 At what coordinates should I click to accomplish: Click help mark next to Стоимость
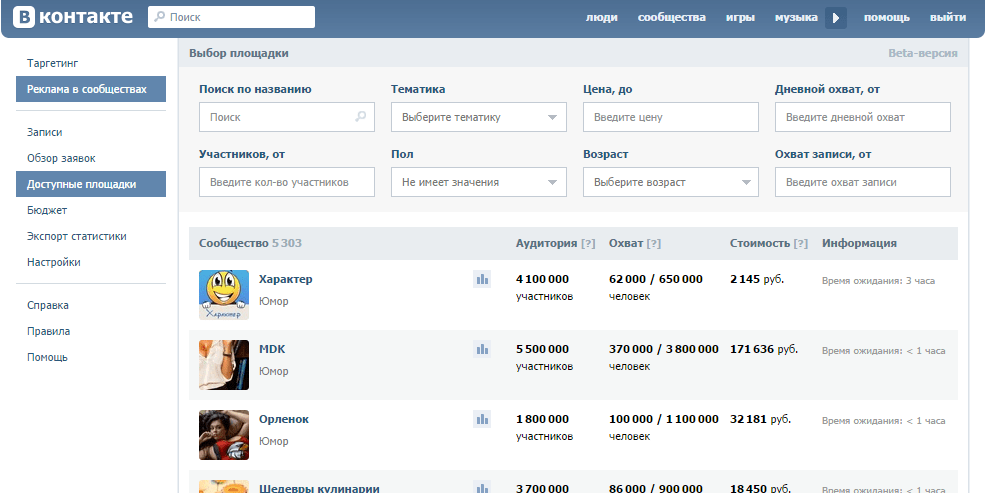[x=801, y=244]
